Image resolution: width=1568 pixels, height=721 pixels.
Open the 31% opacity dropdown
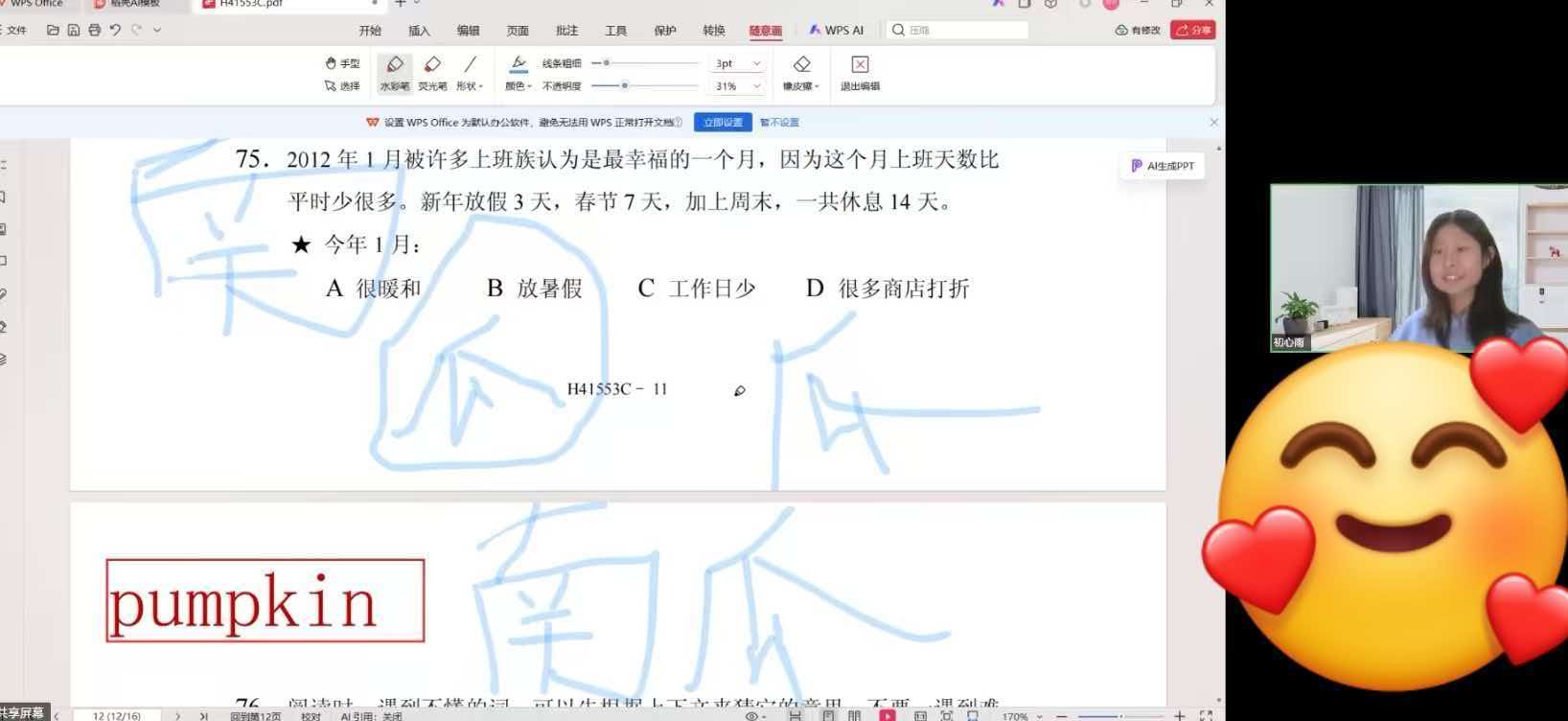pyautogui.click(x=737, y=85)
